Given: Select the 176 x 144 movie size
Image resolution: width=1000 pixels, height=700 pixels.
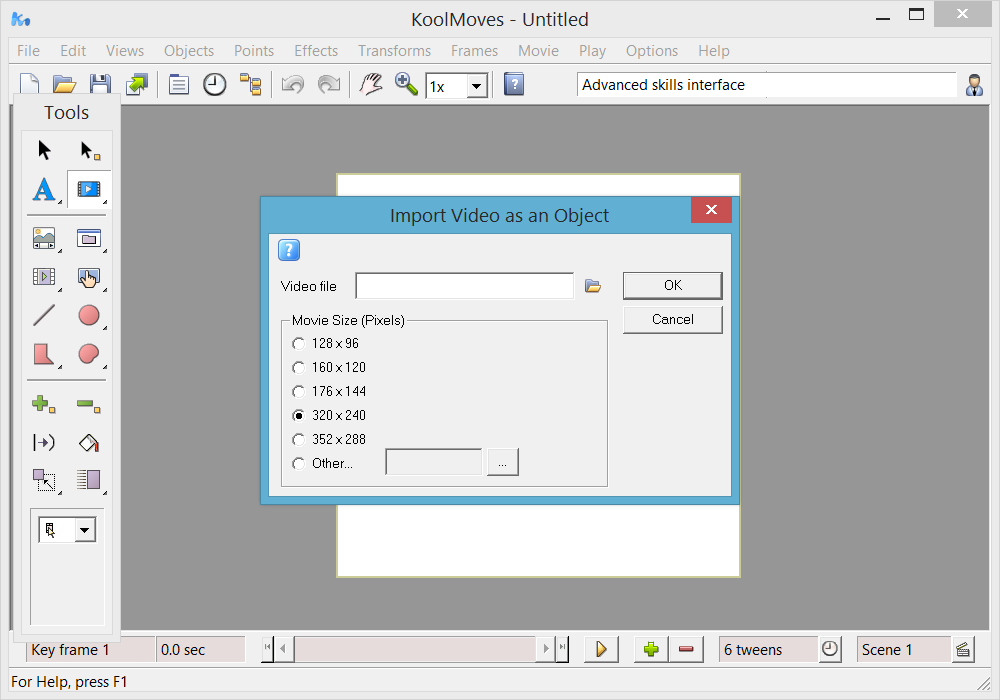Looking at the screenshot, I should point(328,391).
